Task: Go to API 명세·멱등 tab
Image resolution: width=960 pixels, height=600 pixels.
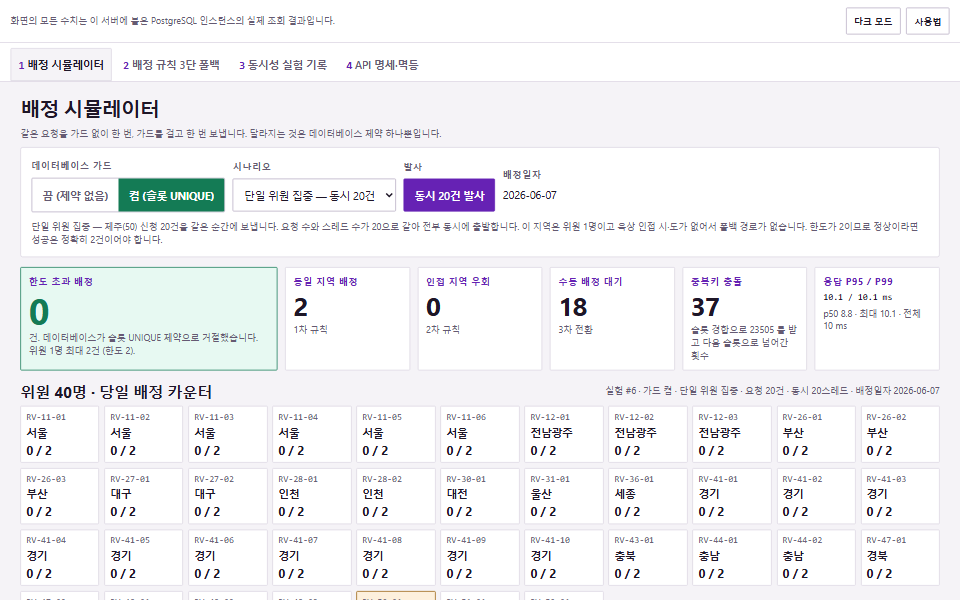Action: (x=382, y=65)
